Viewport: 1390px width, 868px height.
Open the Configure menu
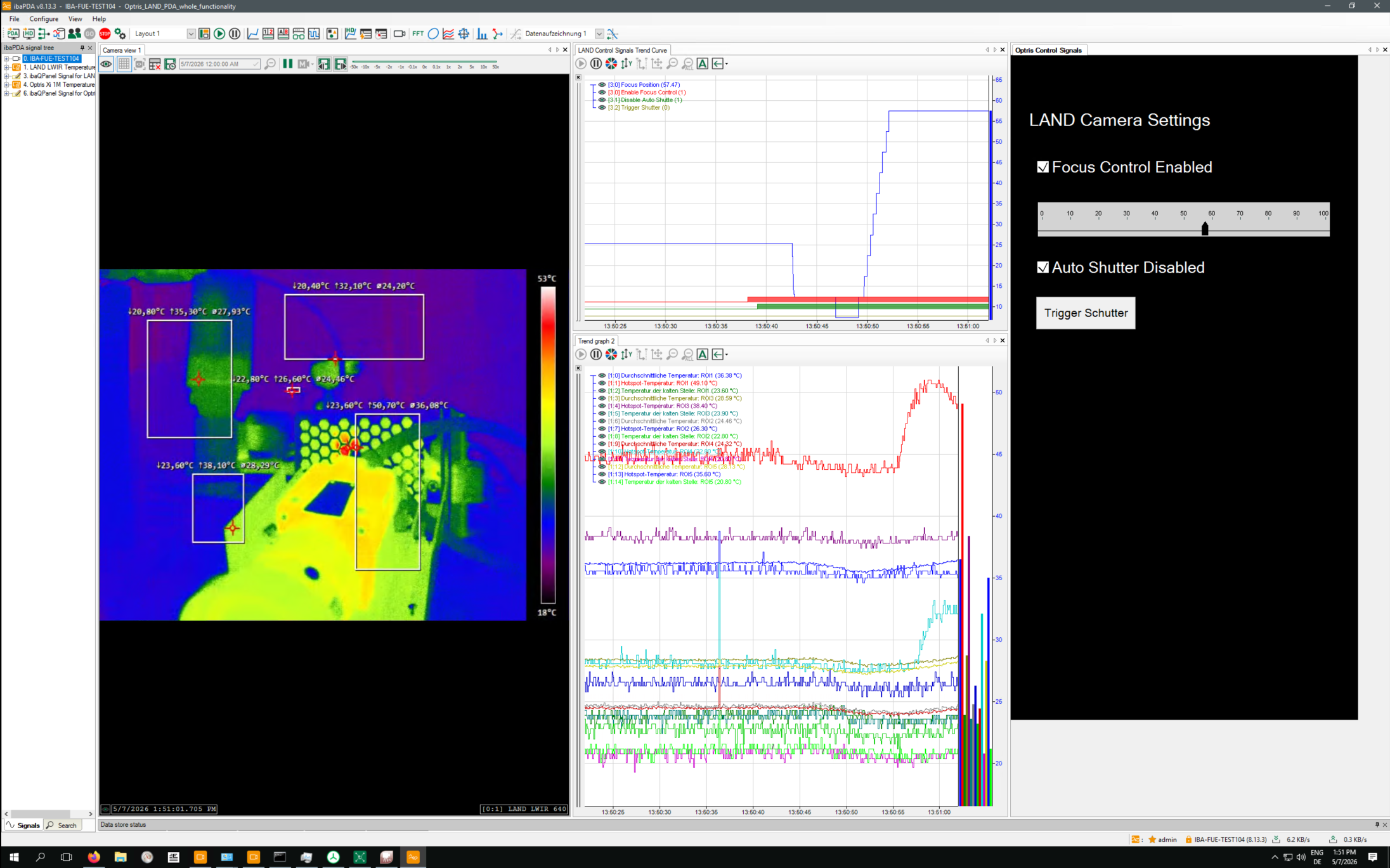pos(44,19)
